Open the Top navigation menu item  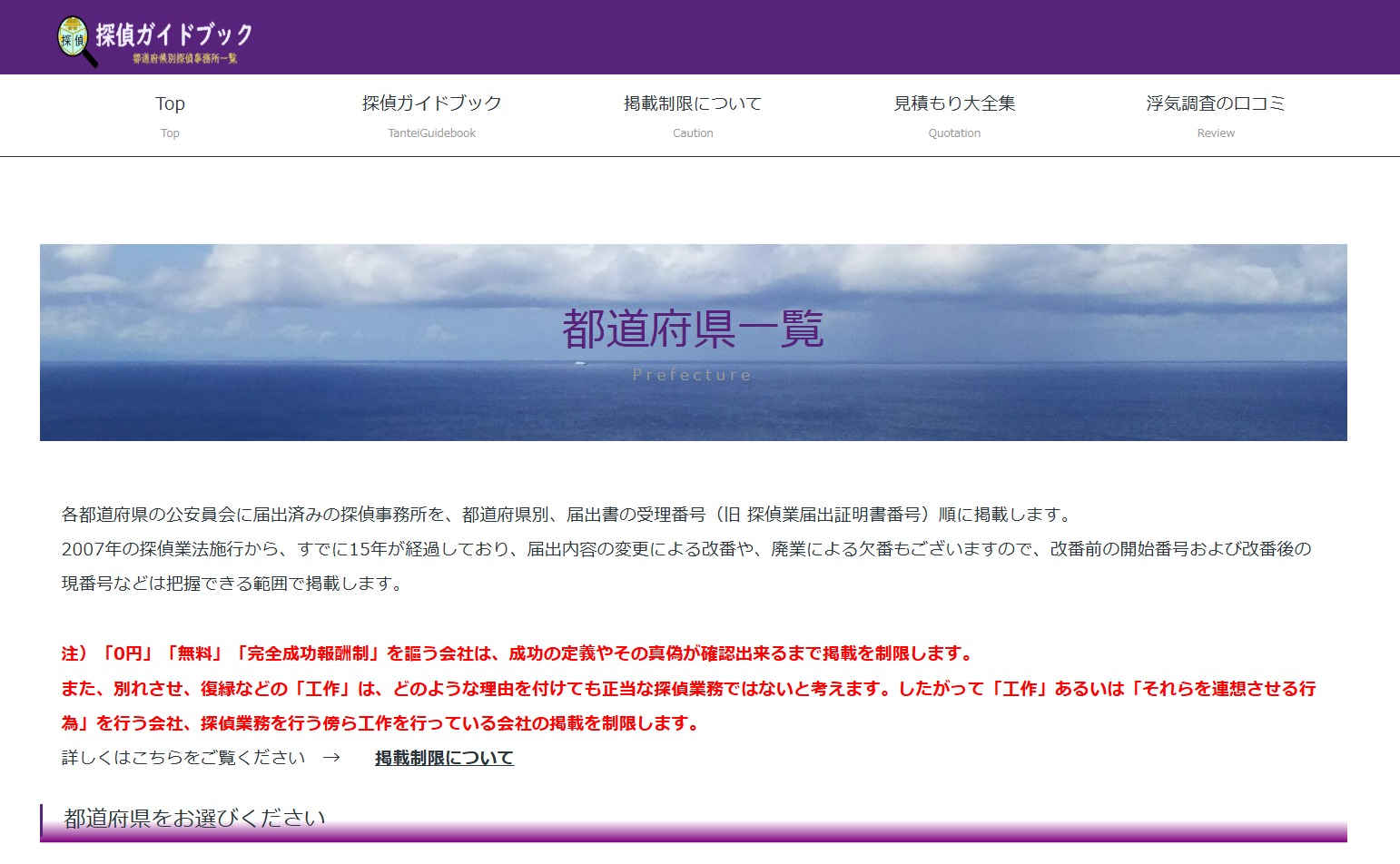pos(170,103)
